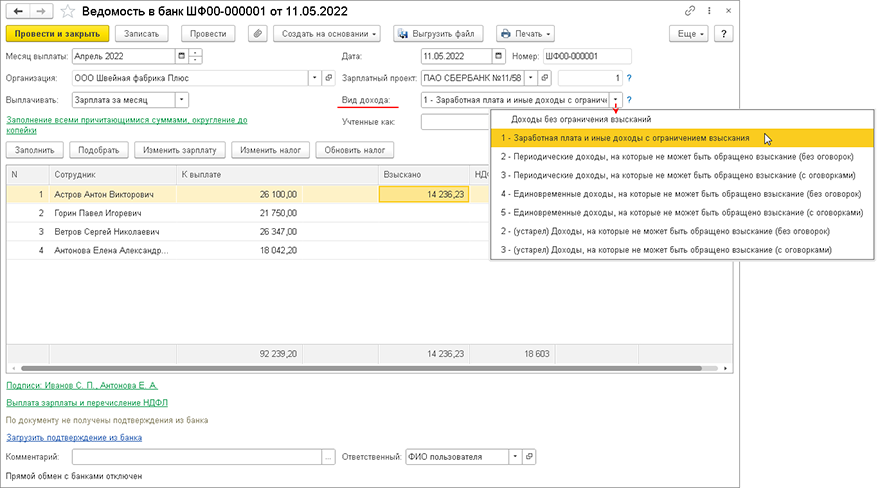This screenshot has width=880, height=488.
Task: Add document to favorites with star icon
Action: pyautogui.click(x=67, y=11)
